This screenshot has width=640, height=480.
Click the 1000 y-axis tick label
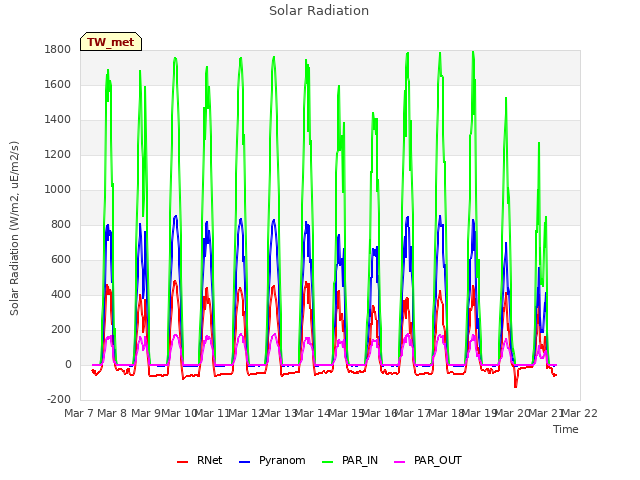[x=58, y=189]
